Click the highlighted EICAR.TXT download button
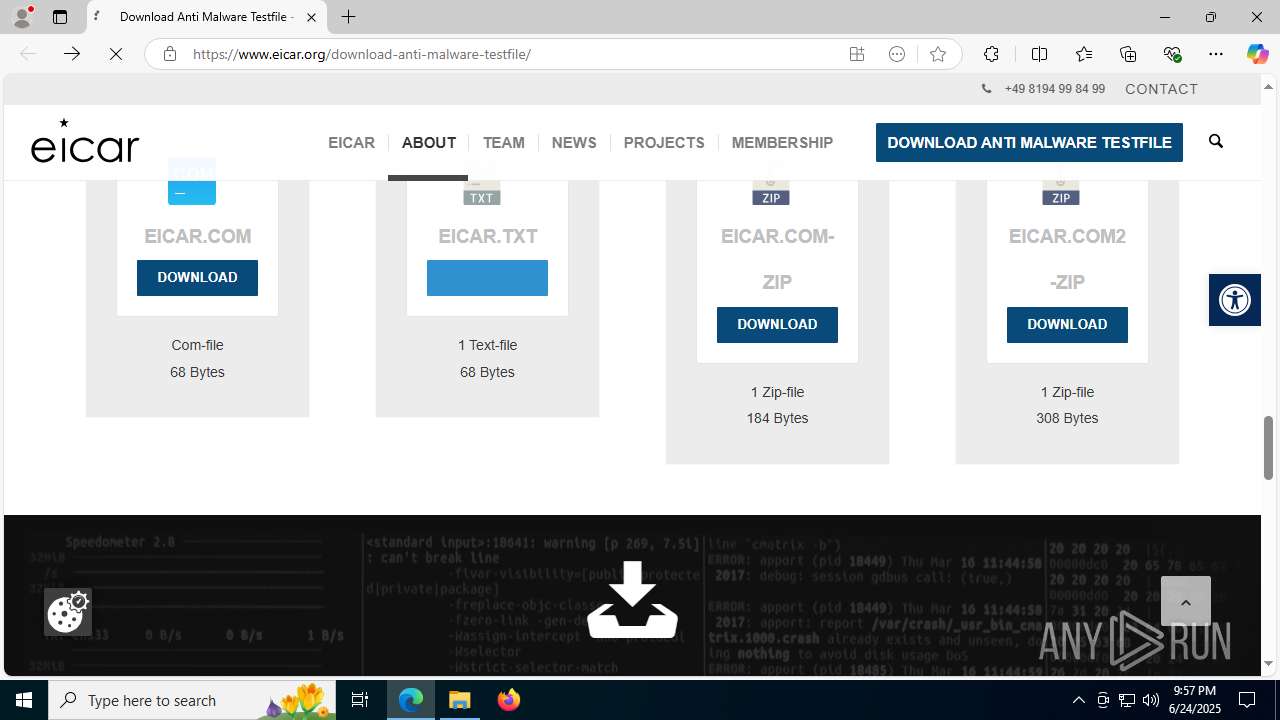This screenshot has width=1280, height=720. [x=487, y=278]
